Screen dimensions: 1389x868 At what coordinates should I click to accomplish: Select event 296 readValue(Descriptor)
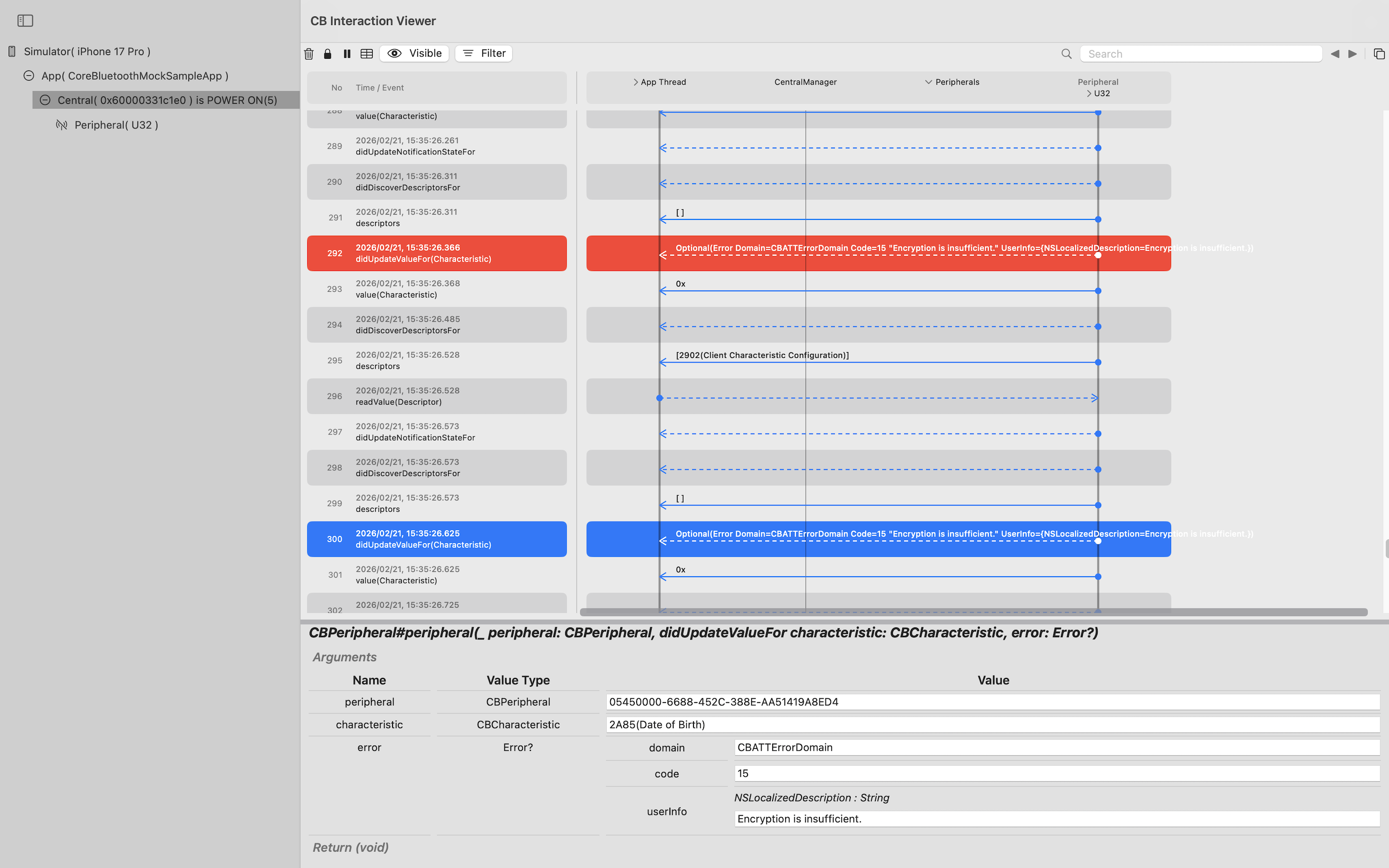tap(437, 396)
